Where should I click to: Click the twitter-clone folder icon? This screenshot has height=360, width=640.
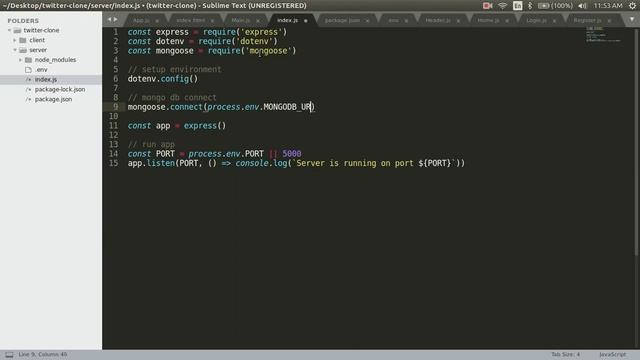click(x=17, y=30)
